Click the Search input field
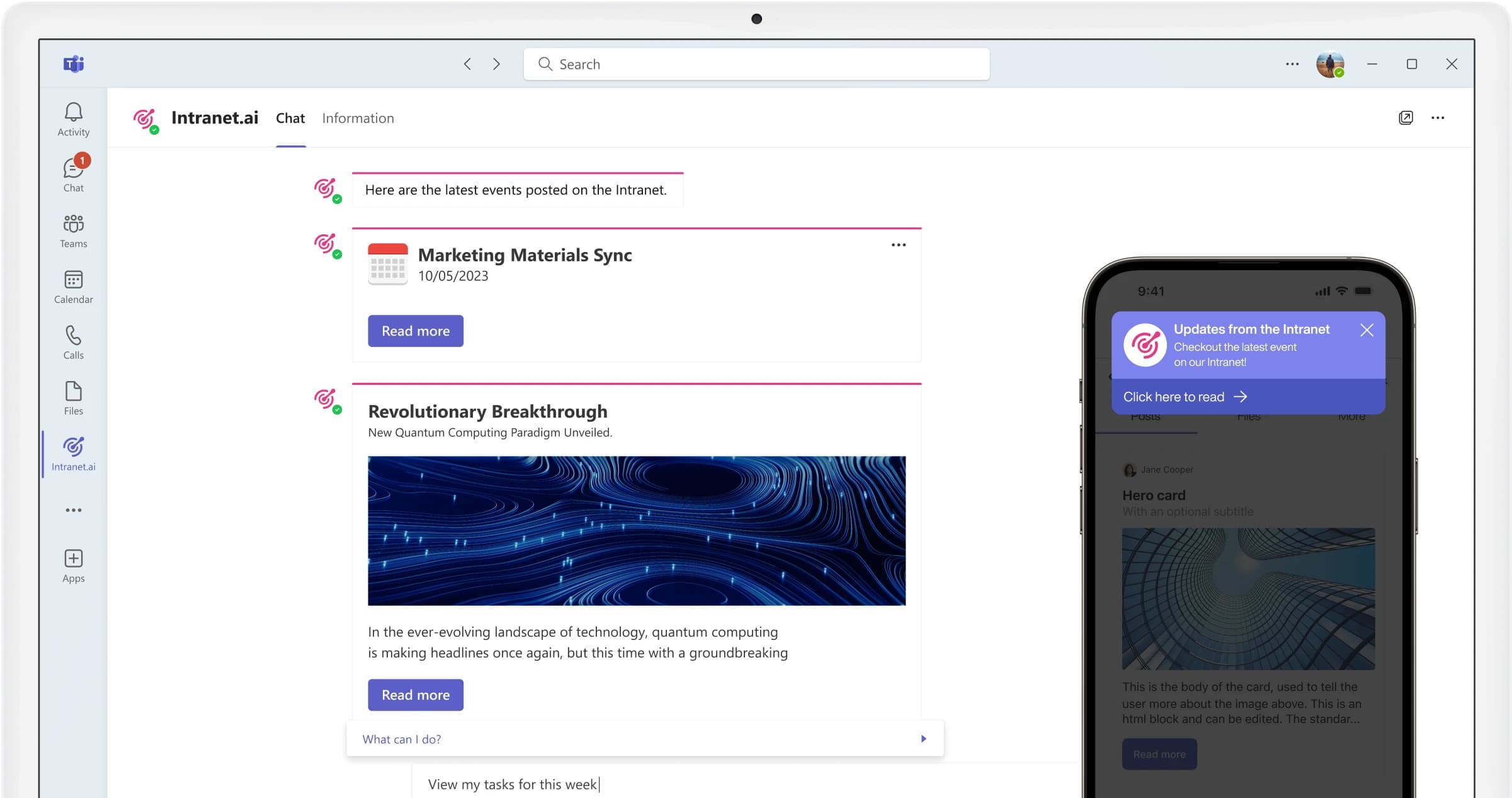This screenshot has width=1512, height=798. tap(756, 64)
